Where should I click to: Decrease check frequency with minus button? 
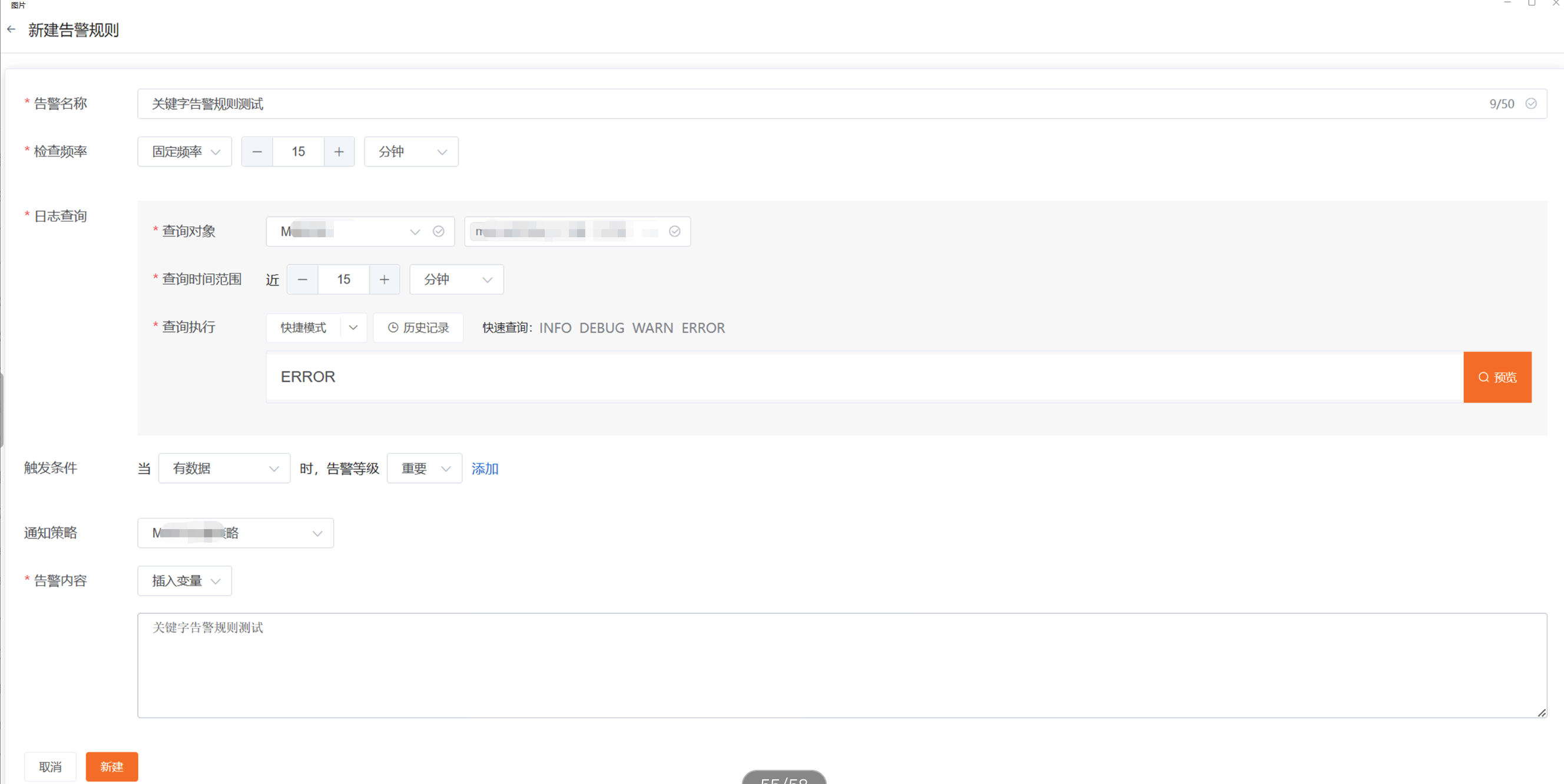pos(257,152)
